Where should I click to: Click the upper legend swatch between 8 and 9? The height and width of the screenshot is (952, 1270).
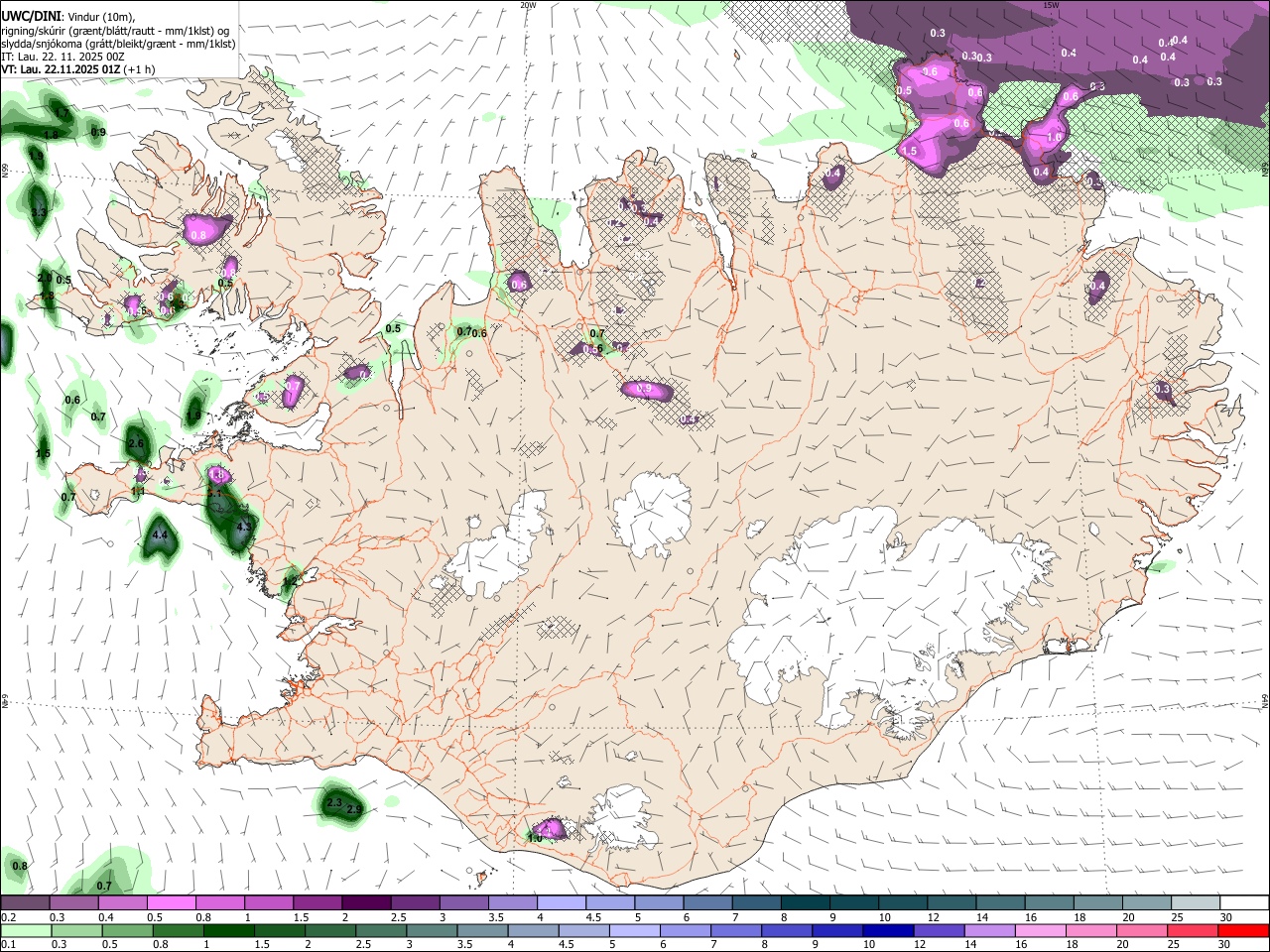click(x=805, y=902)
